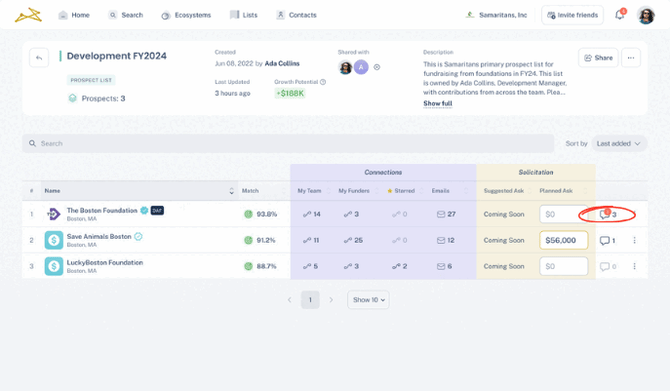The height and width of the screenshot is (391, 670).
Task: Click the Share button
Action: click(598, 58)
